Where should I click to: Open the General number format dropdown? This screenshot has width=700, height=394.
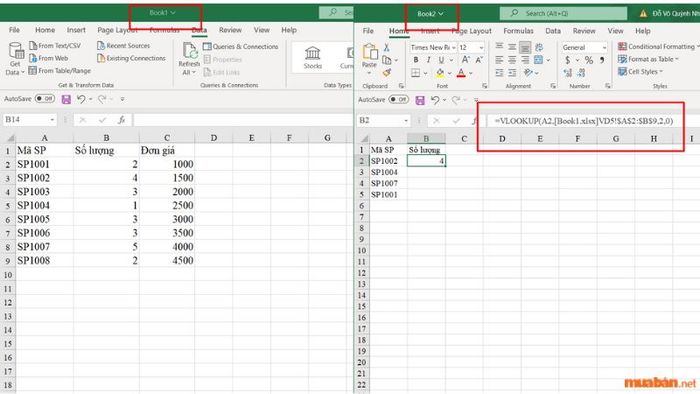604,47
